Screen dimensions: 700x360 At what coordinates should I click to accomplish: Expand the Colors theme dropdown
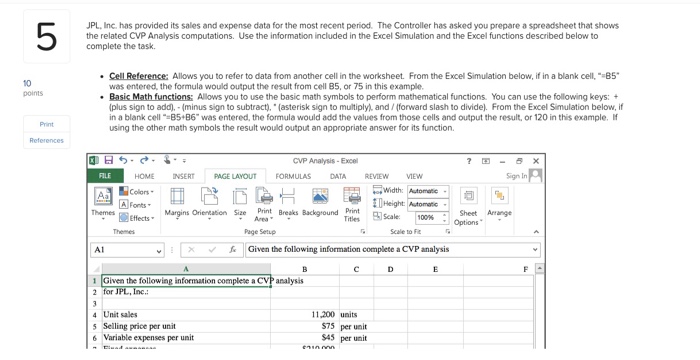point(136,192)
